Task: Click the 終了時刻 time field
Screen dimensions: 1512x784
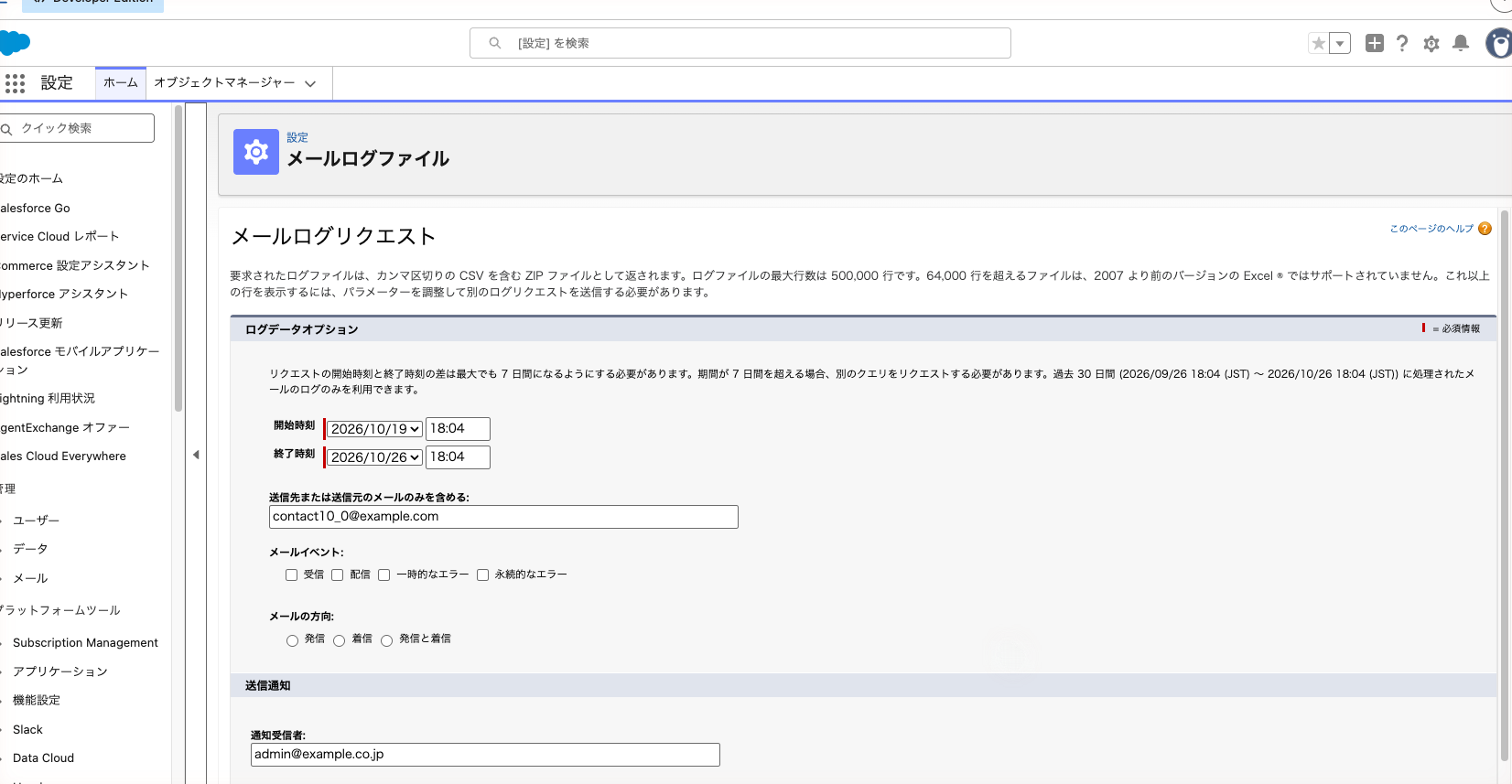Action: point(459,457)
